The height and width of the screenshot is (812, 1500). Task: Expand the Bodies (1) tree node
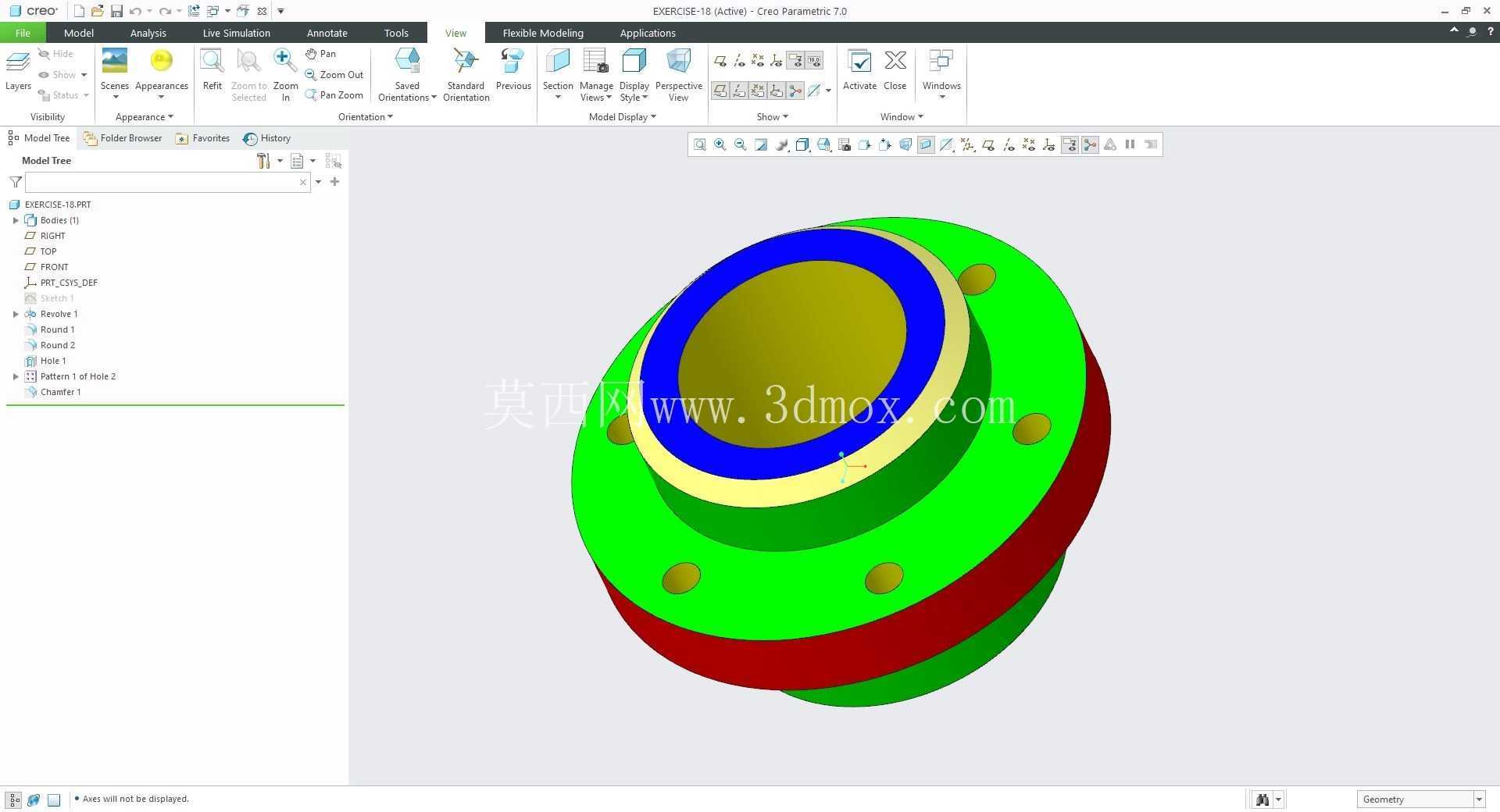(x=16, y=220)
